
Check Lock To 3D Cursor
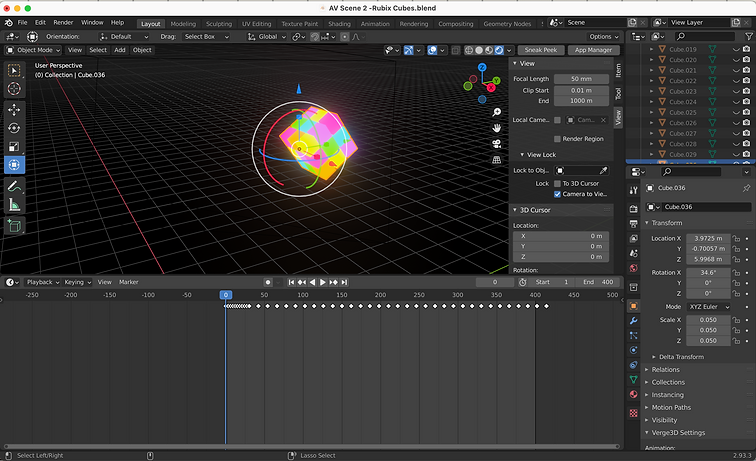tap(557, 184)
